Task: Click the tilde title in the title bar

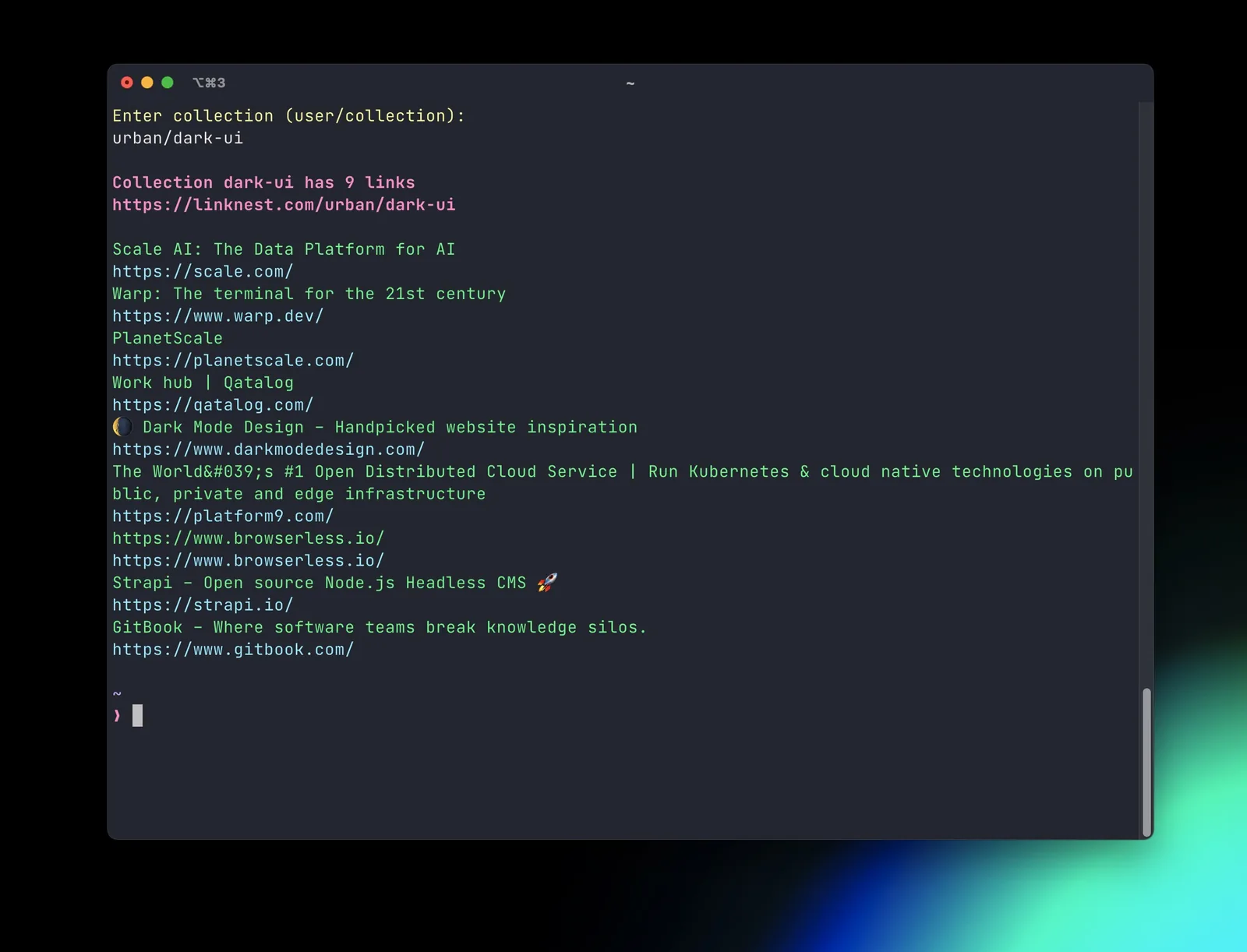Action: pos(631,83)
